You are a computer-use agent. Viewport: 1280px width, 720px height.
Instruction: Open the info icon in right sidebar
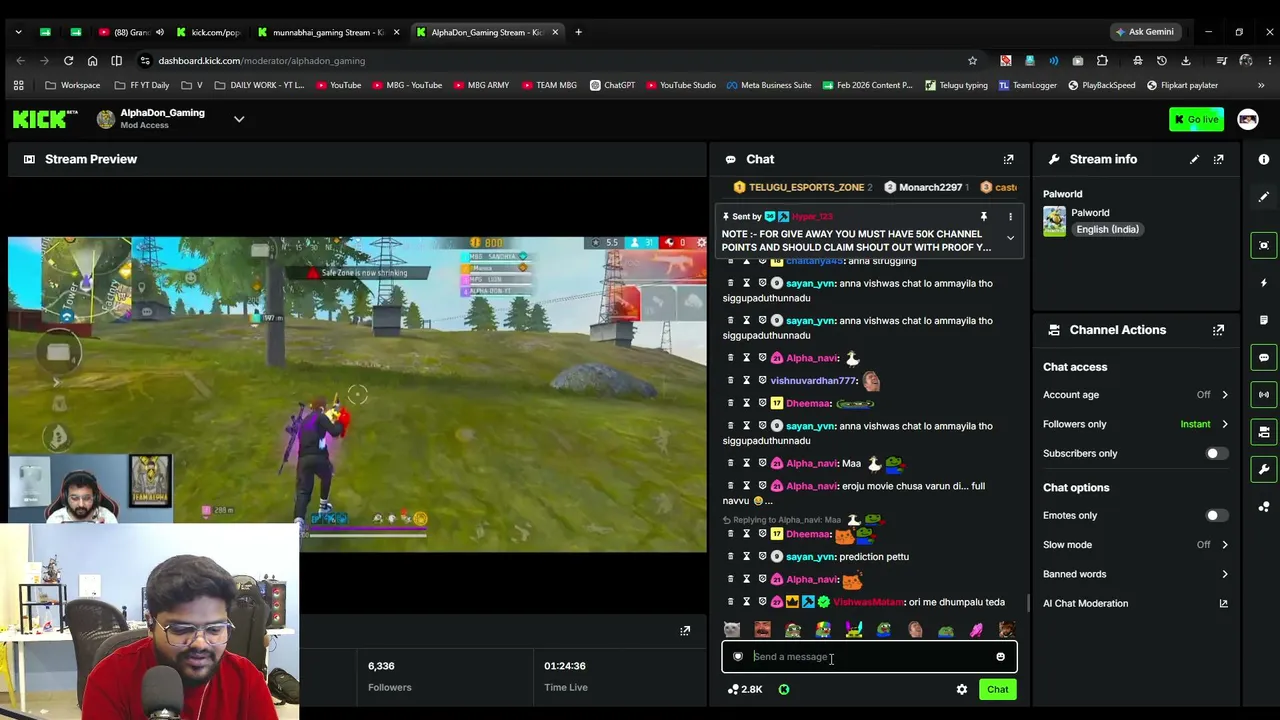(1264, 159)
